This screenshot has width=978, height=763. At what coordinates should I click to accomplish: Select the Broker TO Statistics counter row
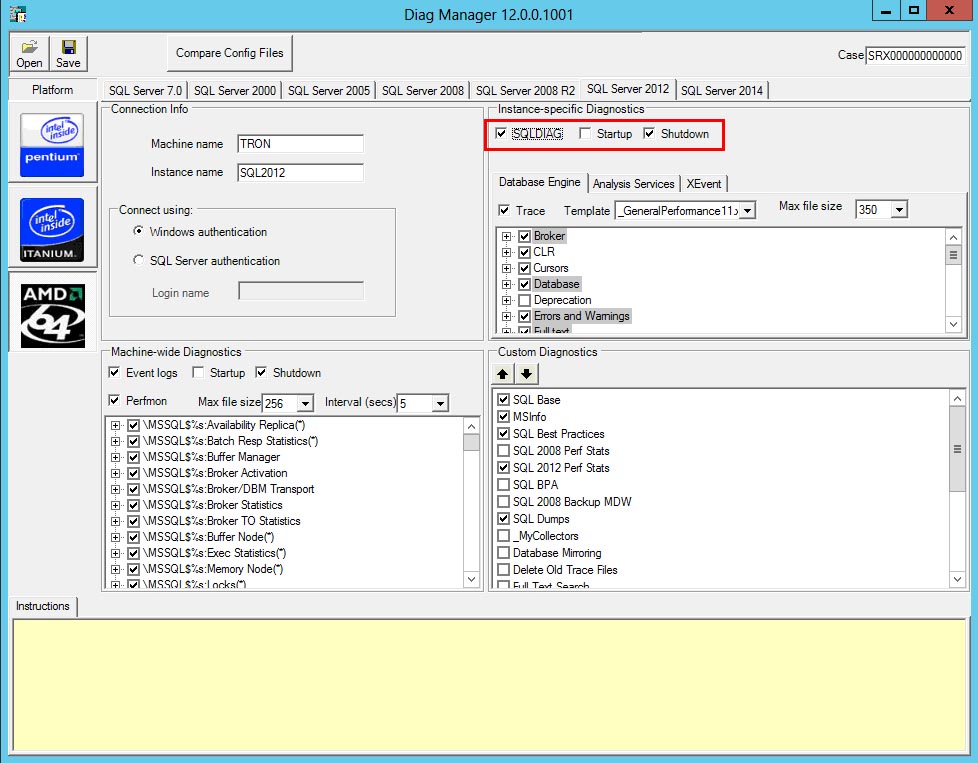point(221,521)
